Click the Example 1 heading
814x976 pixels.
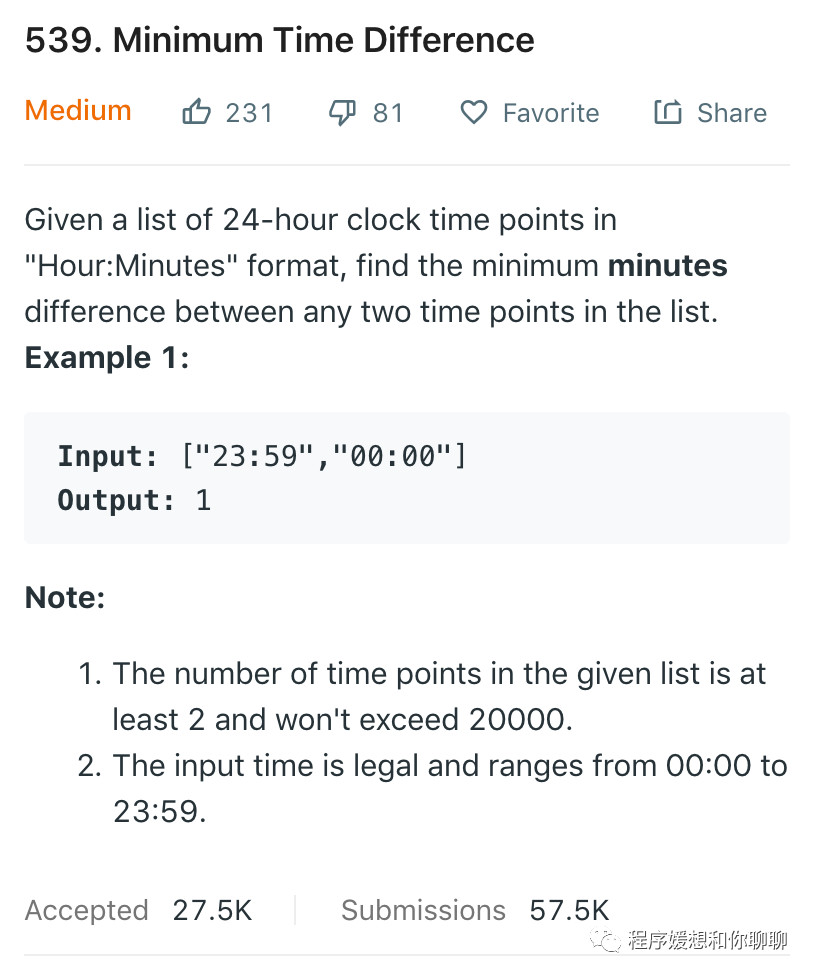pyautogui.click(x=107, y=357)
